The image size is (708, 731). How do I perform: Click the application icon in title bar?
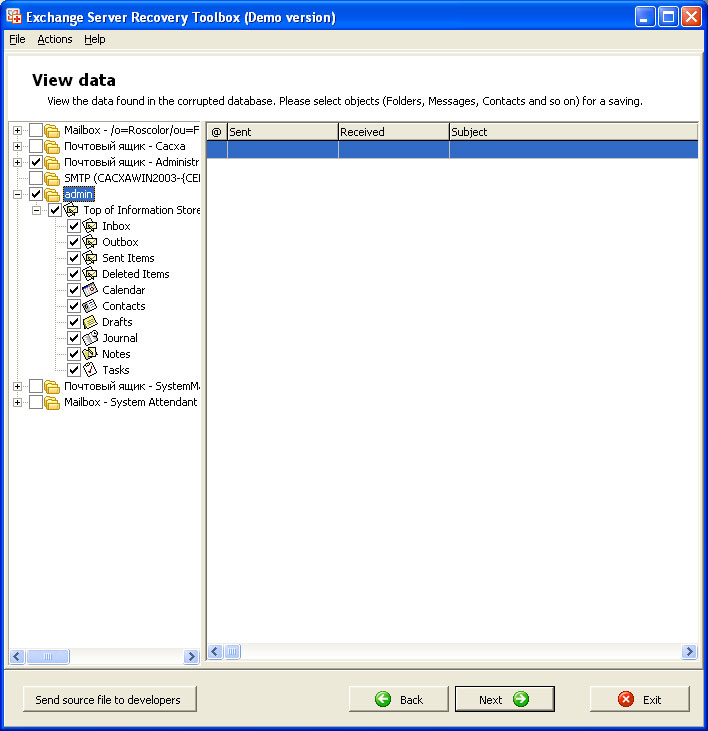click(14, 16)
